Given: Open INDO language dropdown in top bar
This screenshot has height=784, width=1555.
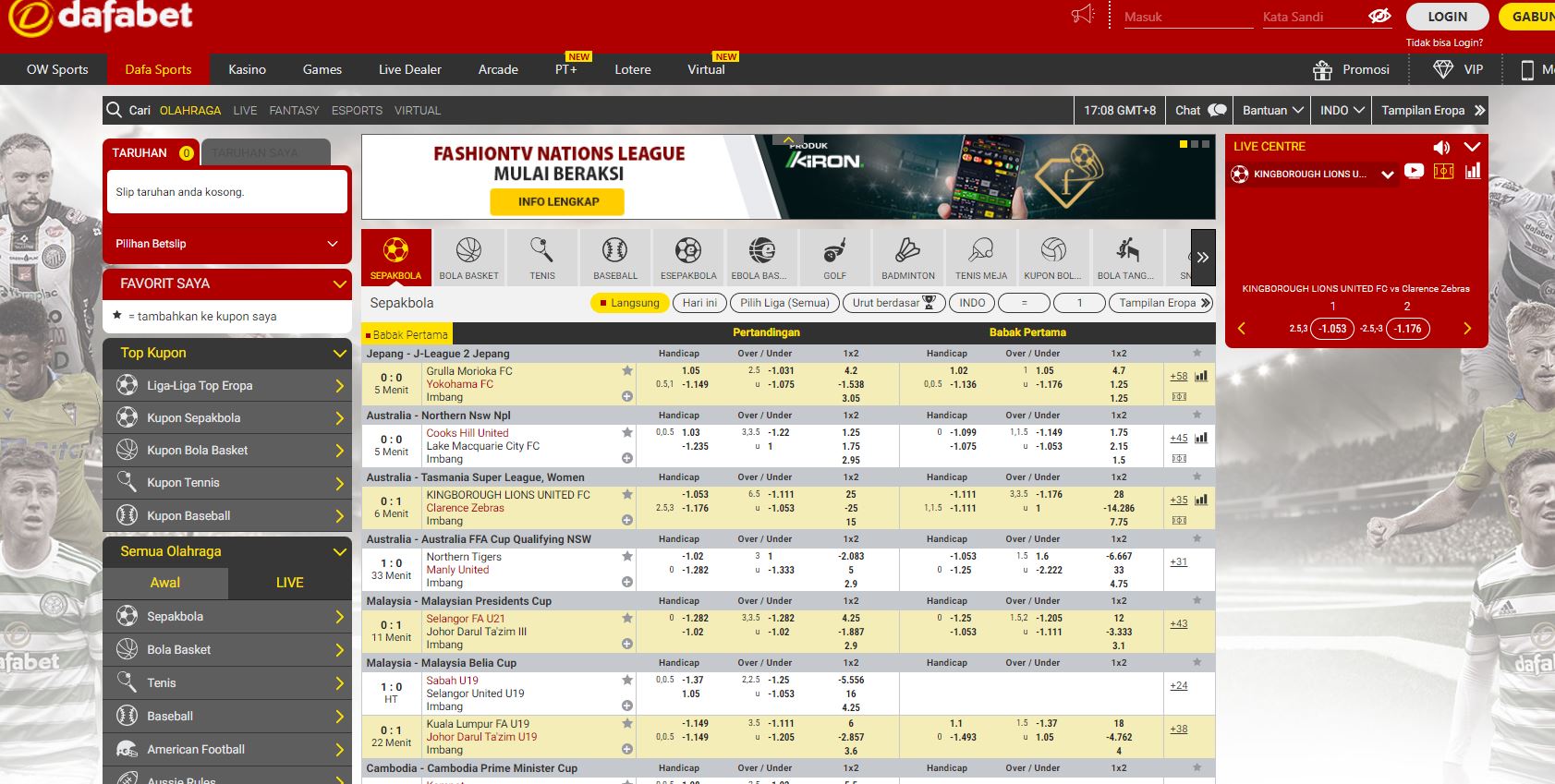Looking at the screenshot, I should coord(1342,110).
